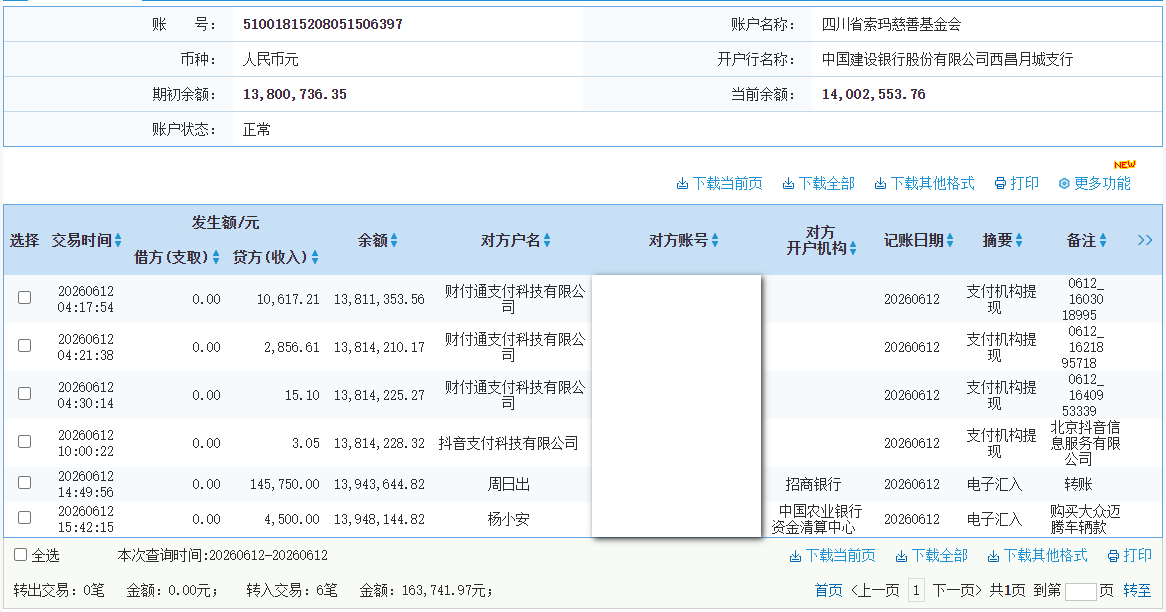Select the 15:42:15 transaction checkbox
Viewport: 1166px width, 612px height.
coord(25,518)
